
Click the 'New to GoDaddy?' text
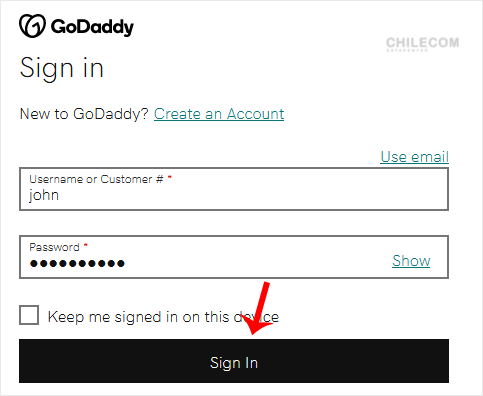tap(84, 114)
